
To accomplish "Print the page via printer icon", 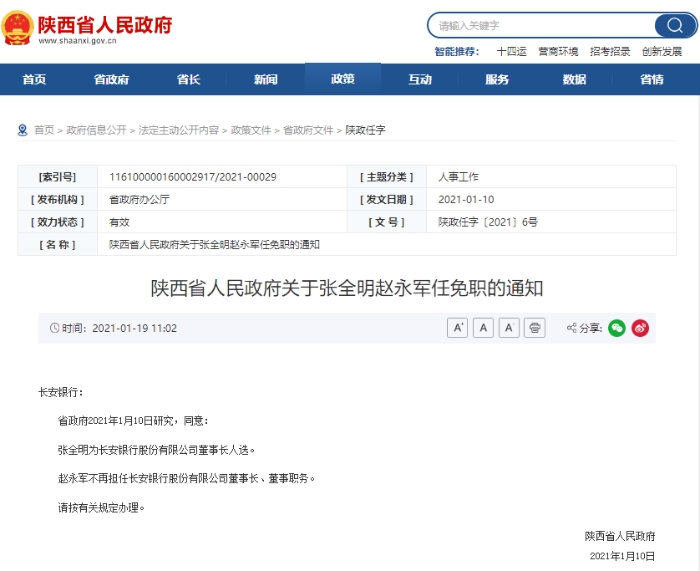I will [535, 328].
